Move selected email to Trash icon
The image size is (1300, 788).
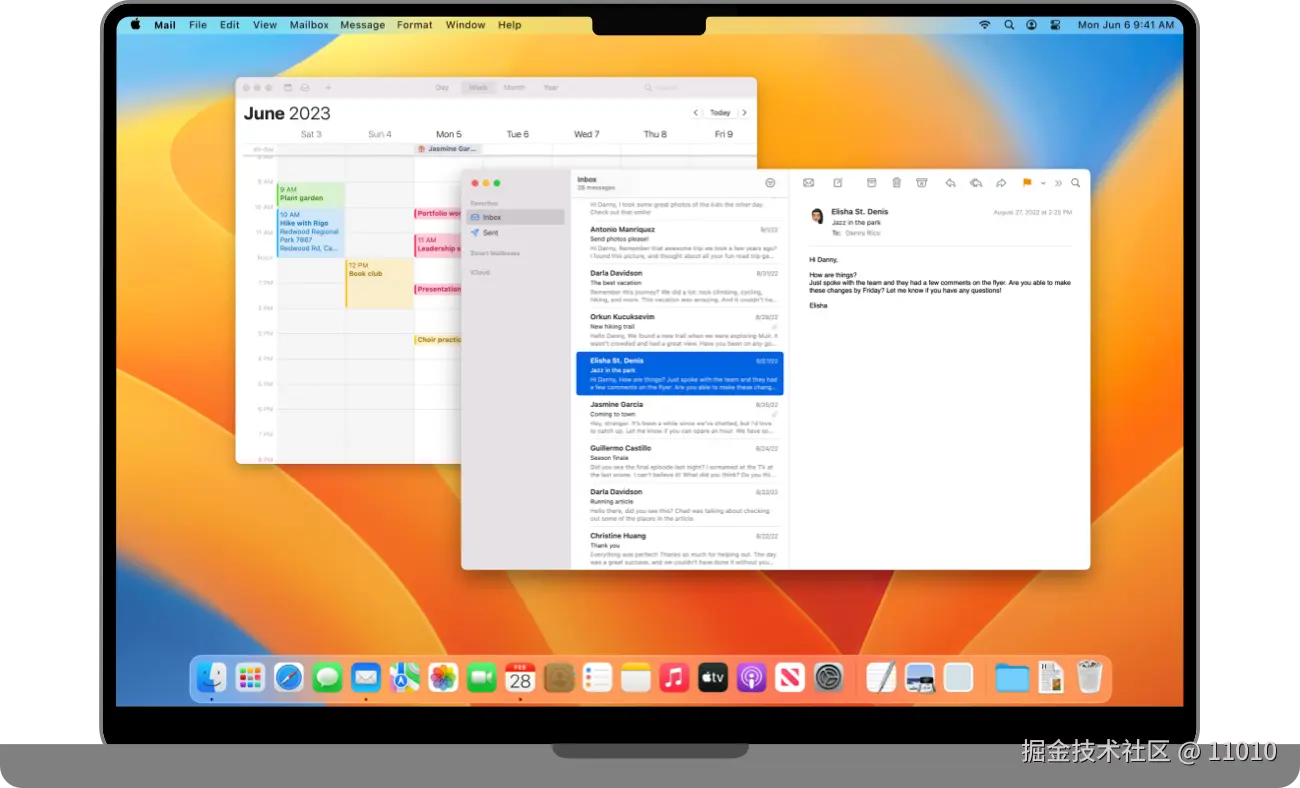click(x=896, y=183)
